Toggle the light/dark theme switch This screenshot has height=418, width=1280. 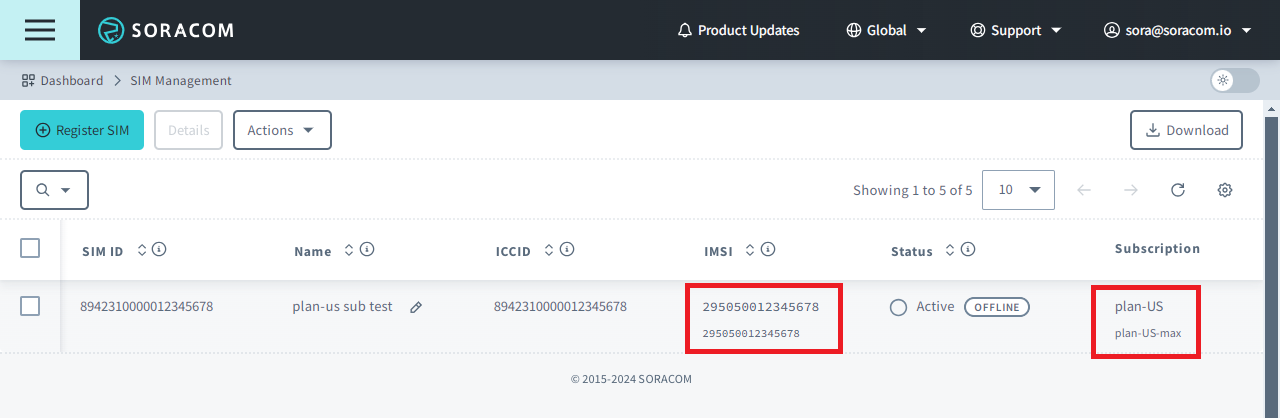(x=1234, y=81)
